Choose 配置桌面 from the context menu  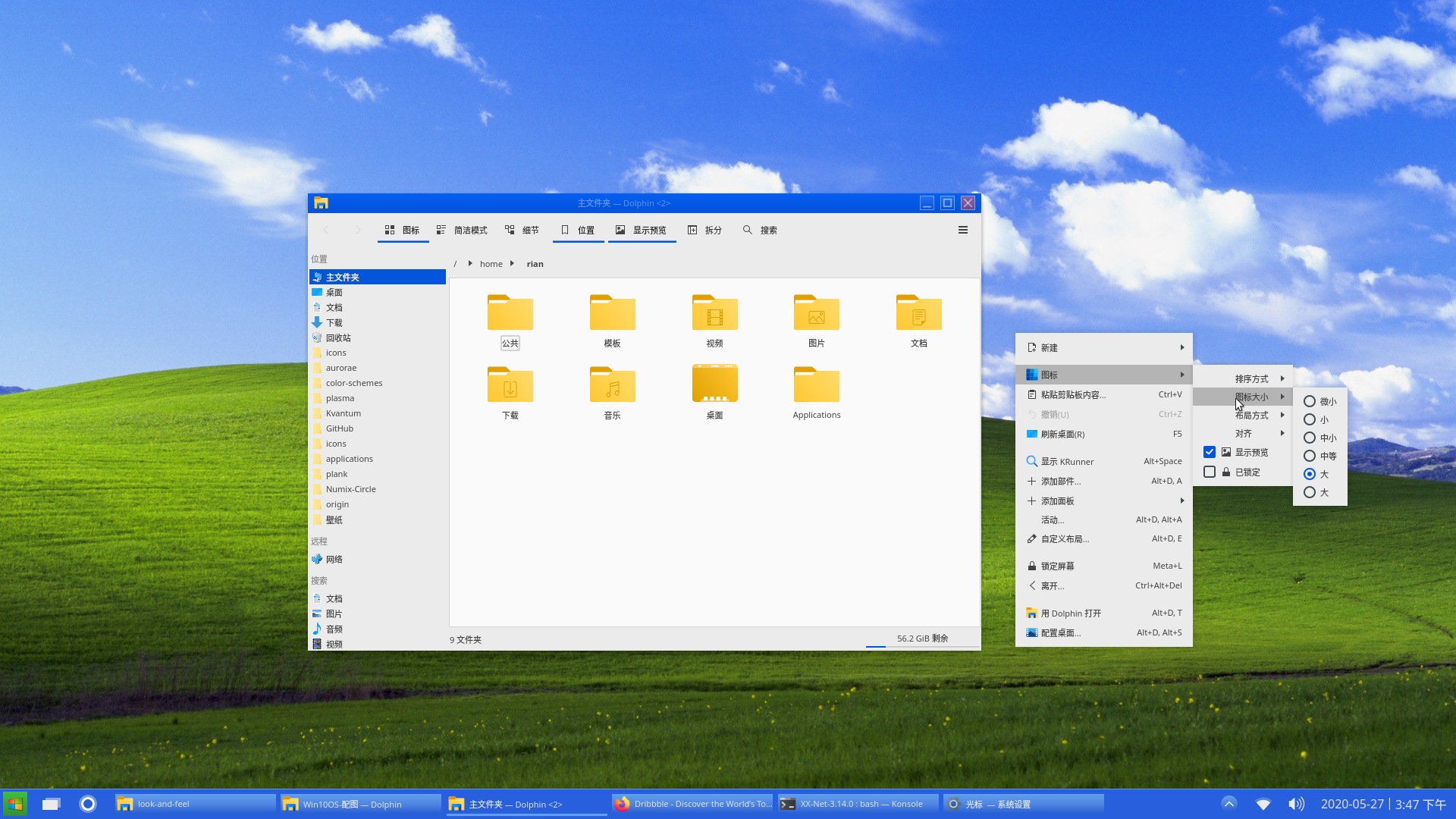tap(1104, 632)
